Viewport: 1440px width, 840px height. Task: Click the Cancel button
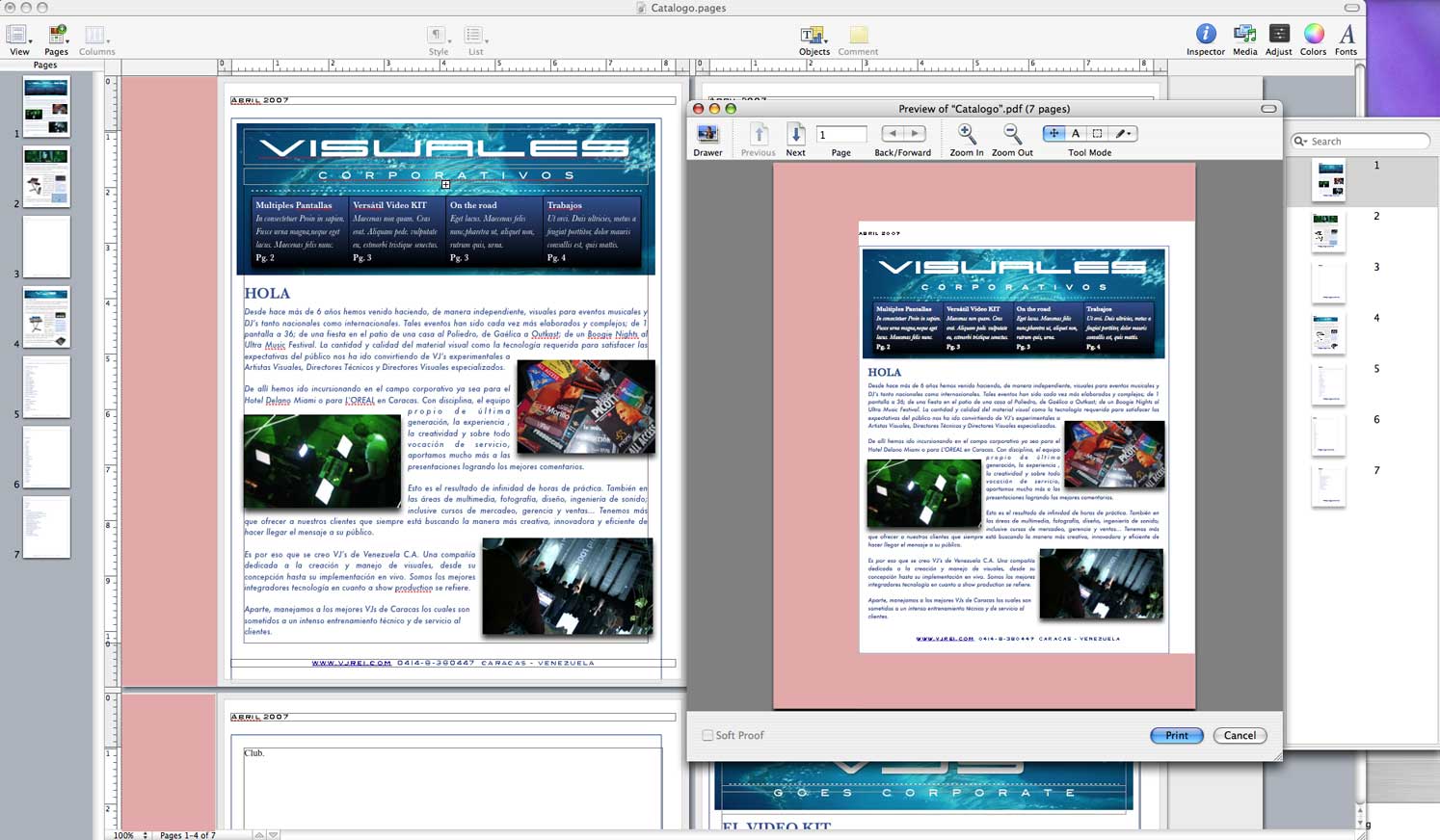pyautogui.click(x=1240, y=735)
